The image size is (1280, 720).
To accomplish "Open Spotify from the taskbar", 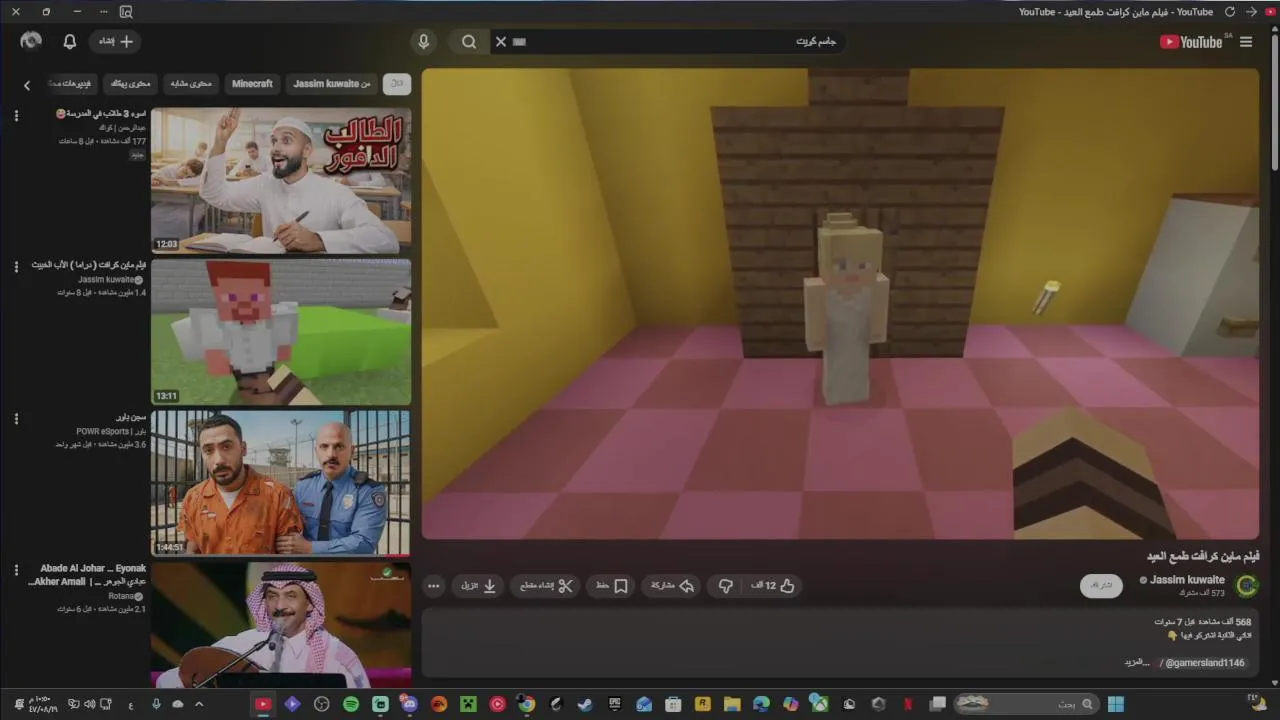I will [351, 704].
